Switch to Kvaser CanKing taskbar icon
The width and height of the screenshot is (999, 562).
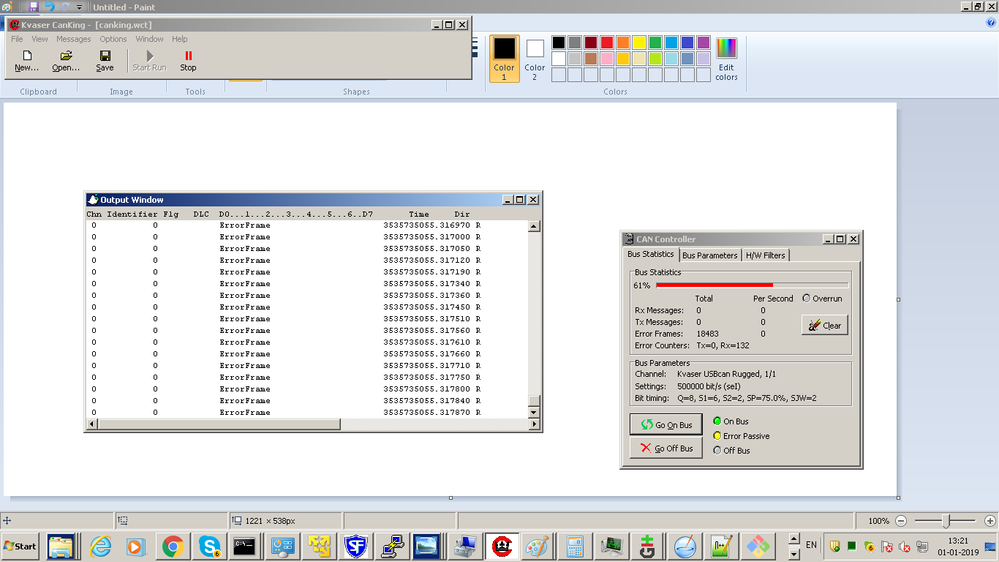[x=502, y=546]
